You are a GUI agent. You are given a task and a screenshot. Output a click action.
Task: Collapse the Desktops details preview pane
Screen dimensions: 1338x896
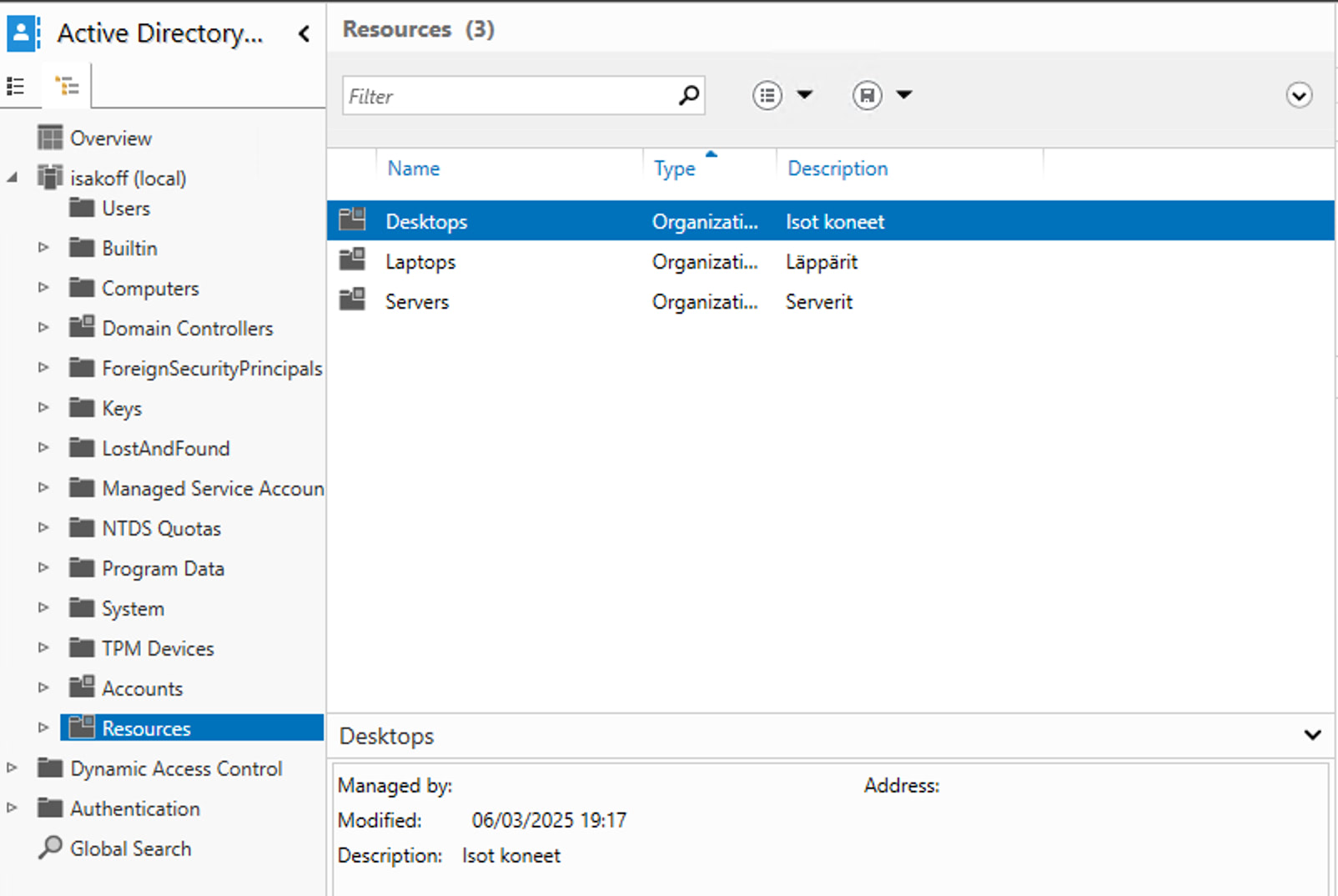1312,735
